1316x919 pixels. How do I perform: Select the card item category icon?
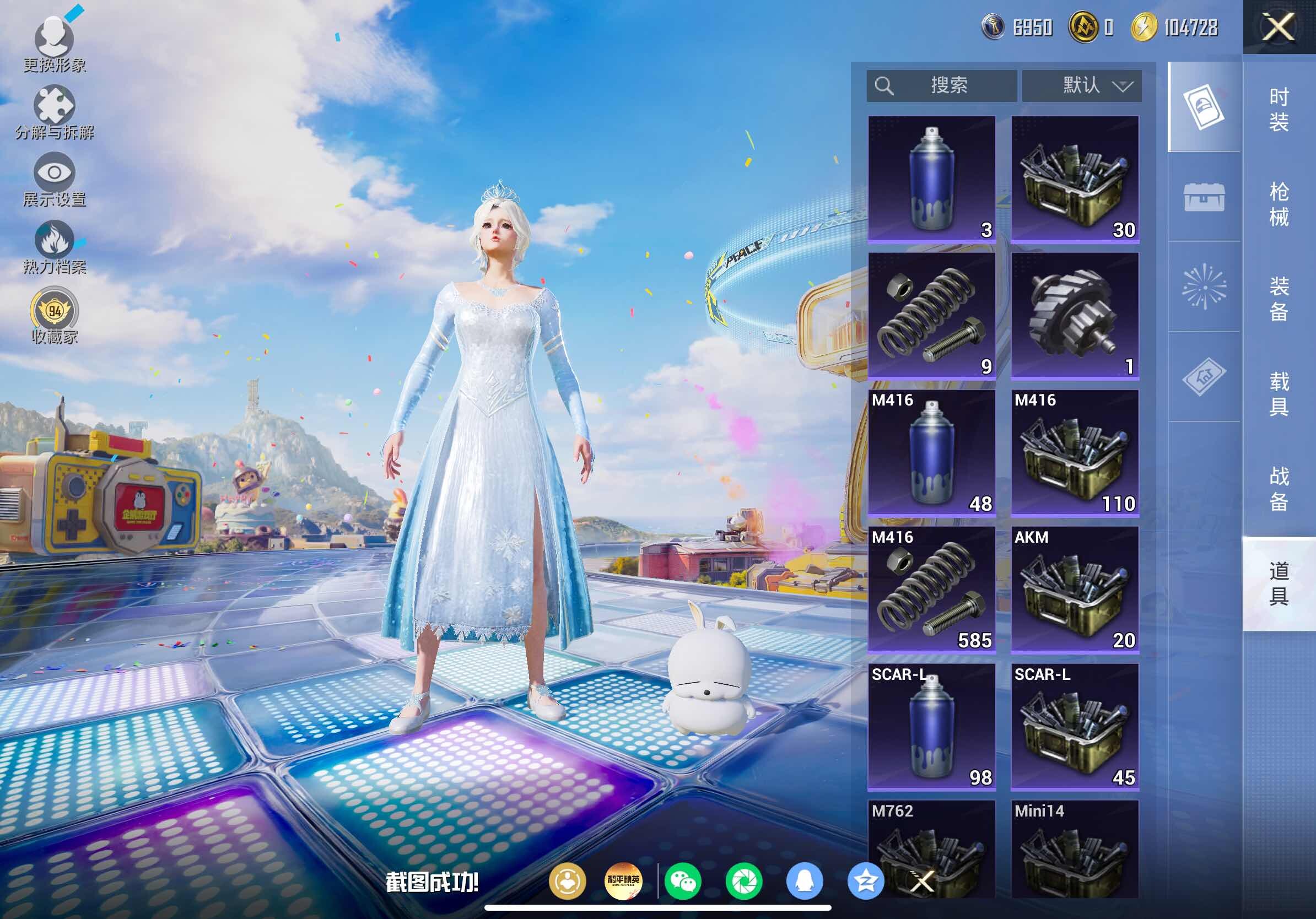(x=1204, y=106)
